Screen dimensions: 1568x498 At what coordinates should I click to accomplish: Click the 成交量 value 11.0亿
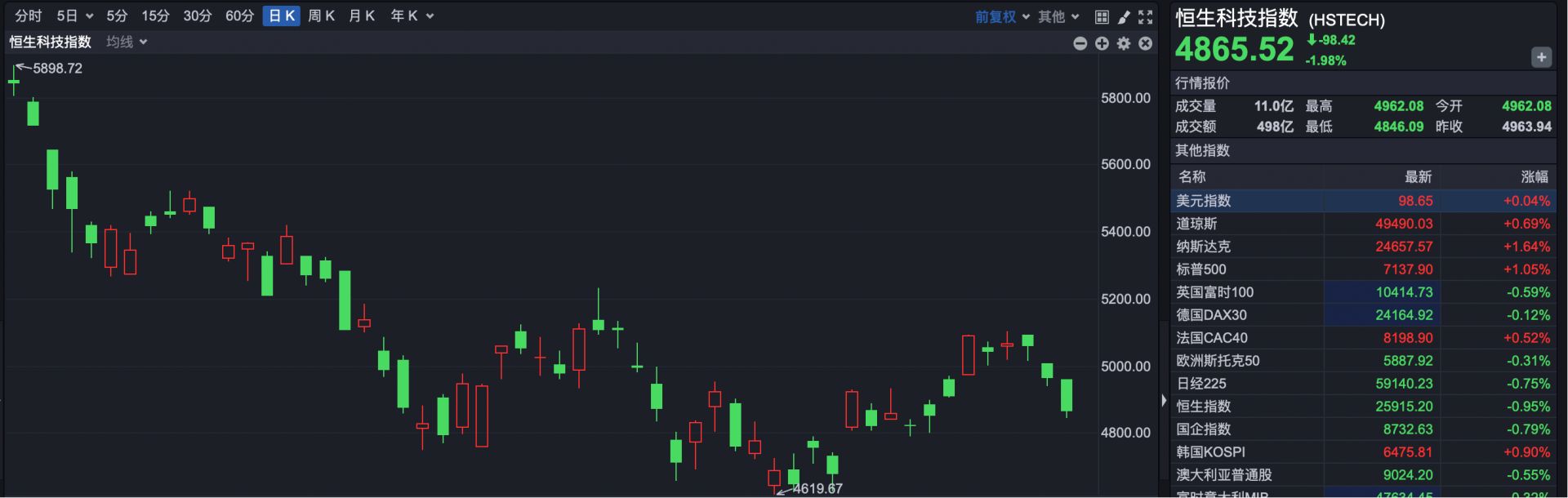pos(1274,106)
